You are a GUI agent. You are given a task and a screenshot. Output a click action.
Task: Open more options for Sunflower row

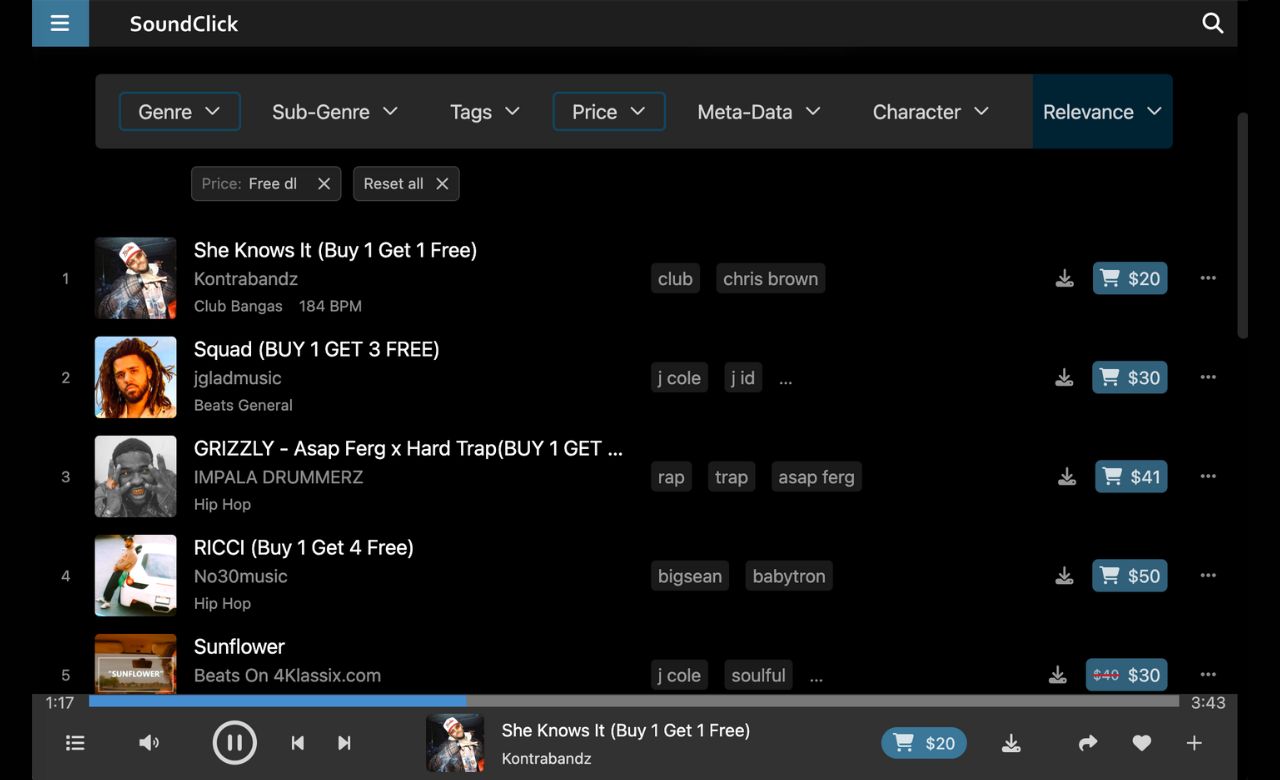pyautogui.click(x=1208, y=675)
